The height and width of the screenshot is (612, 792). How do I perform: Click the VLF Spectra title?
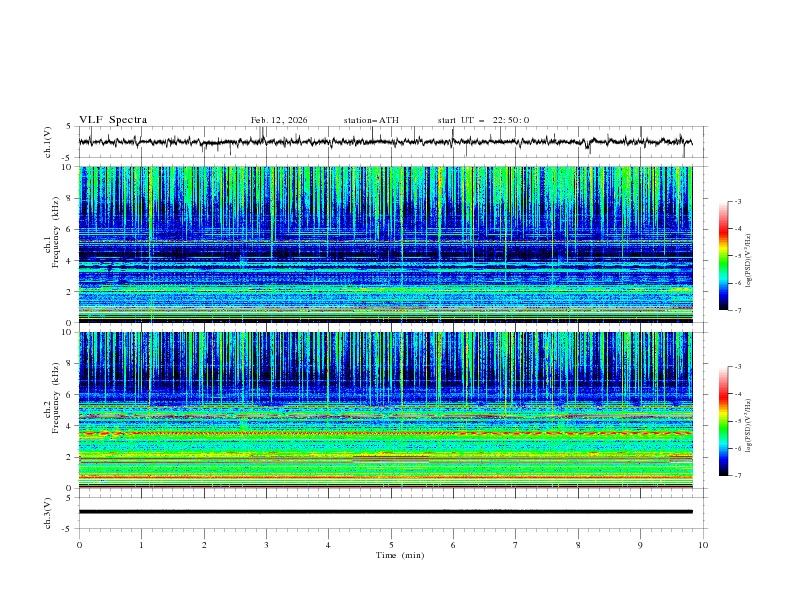[x=113, y=120]
